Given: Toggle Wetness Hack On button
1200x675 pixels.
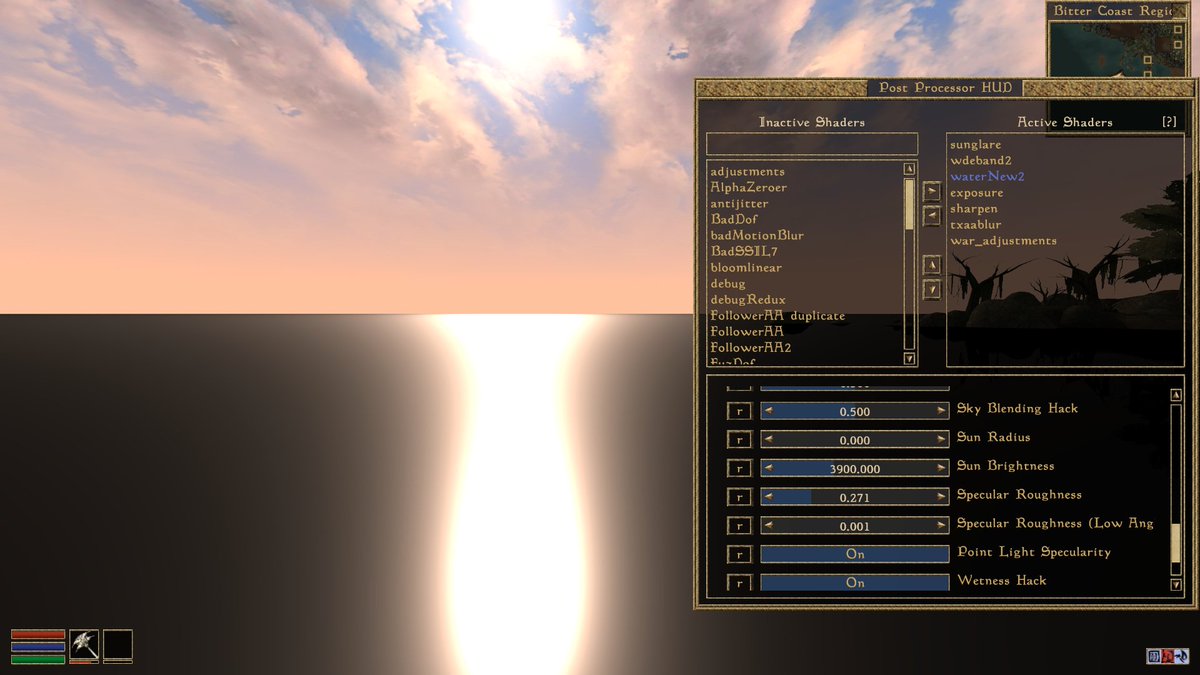Looking at the screenshot, I should tap(855, 582).
